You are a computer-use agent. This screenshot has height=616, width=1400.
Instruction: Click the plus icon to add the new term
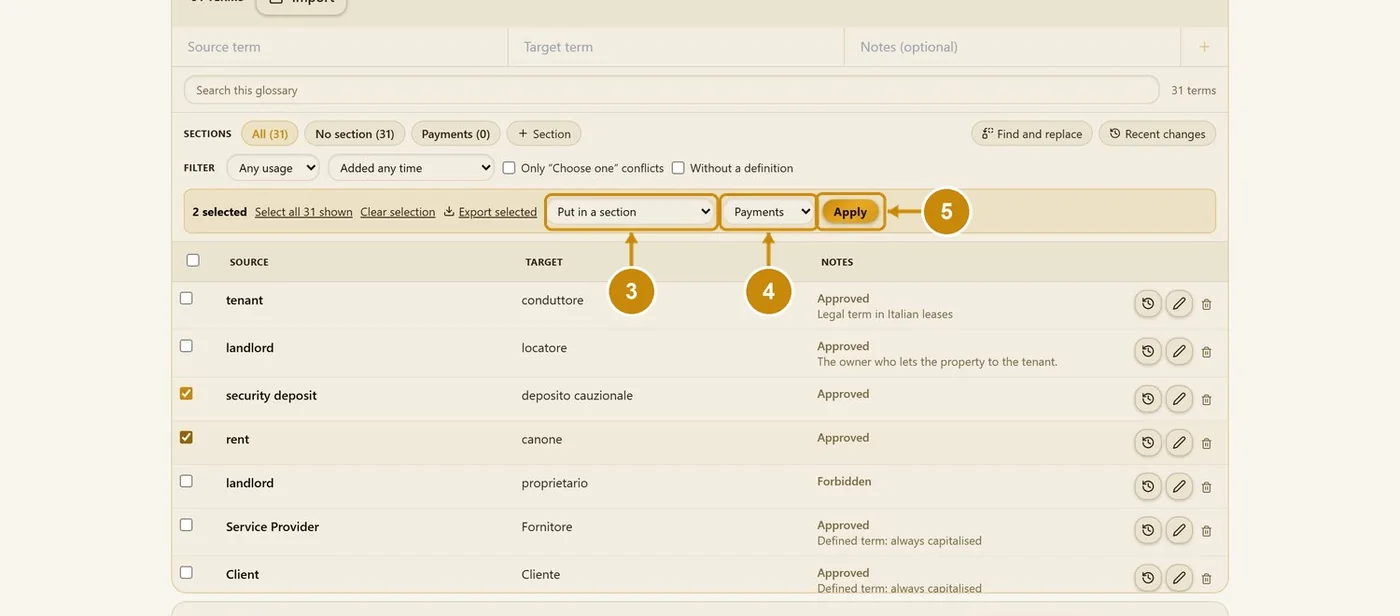1204,47
